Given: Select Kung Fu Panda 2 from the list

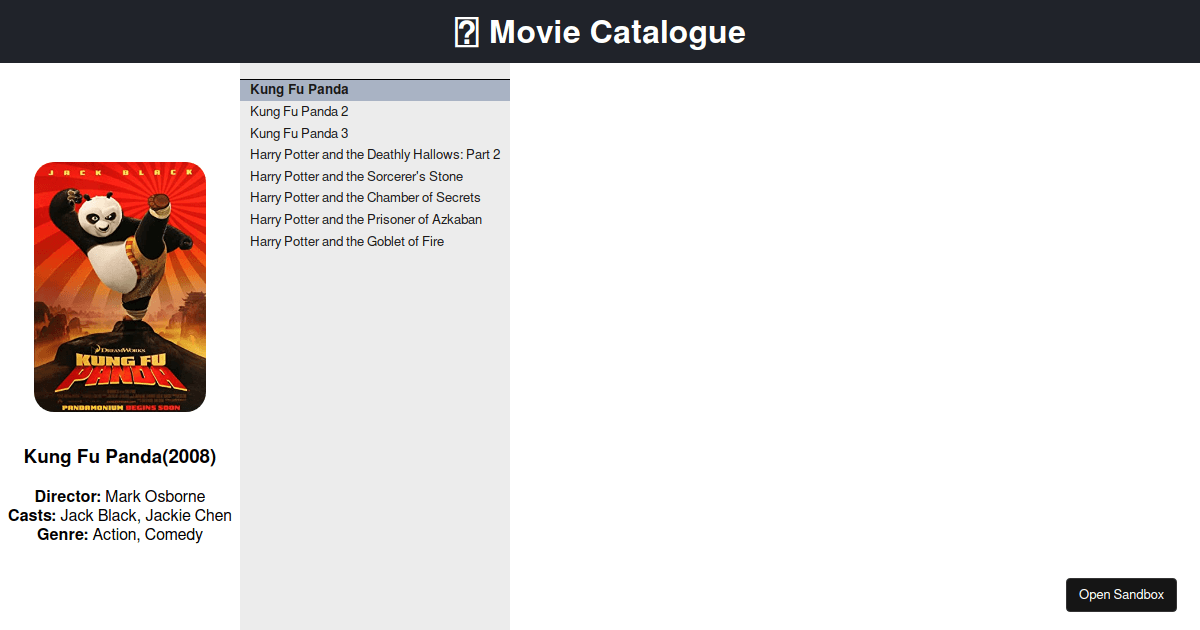Looking at the screenshot, I should (299, 112).
